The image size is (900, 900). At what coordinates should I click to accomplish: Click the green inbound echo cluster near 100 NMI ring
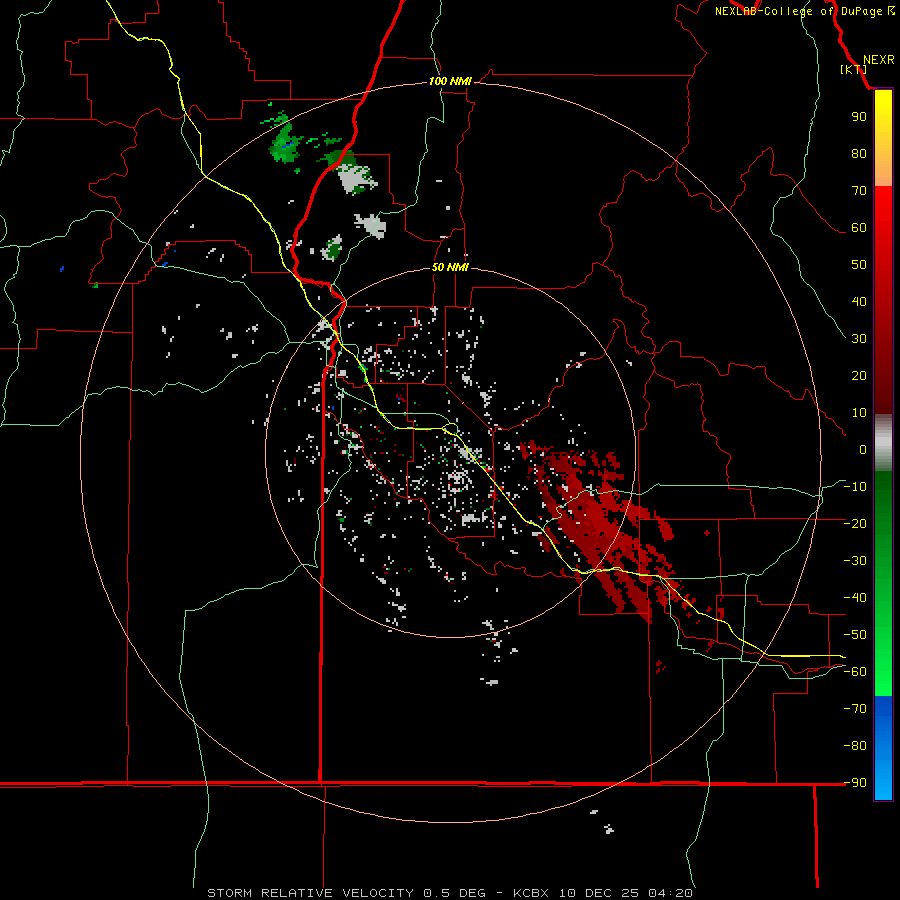(x=285, y=143)
